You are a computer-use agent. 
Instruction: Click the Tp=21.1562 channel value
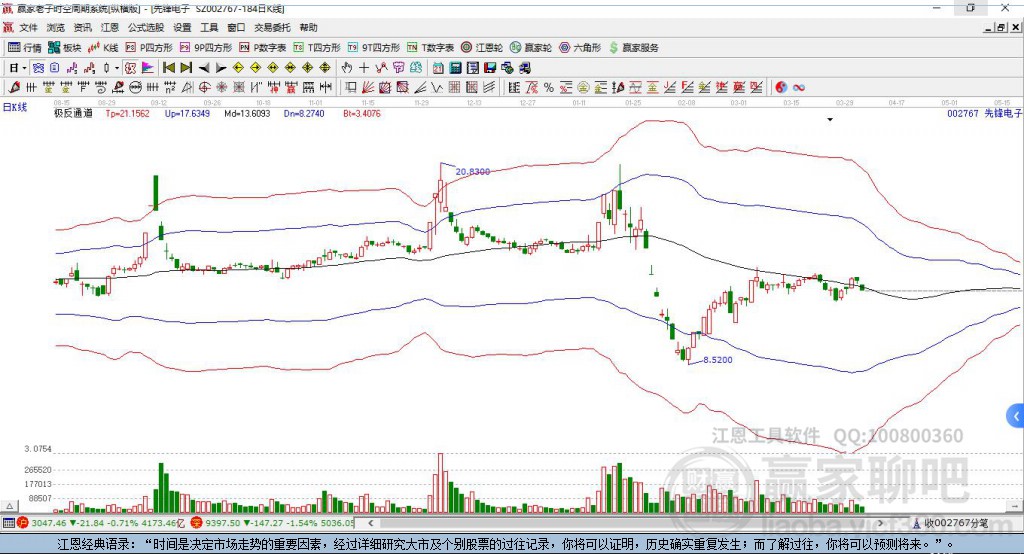click(127, 113)
